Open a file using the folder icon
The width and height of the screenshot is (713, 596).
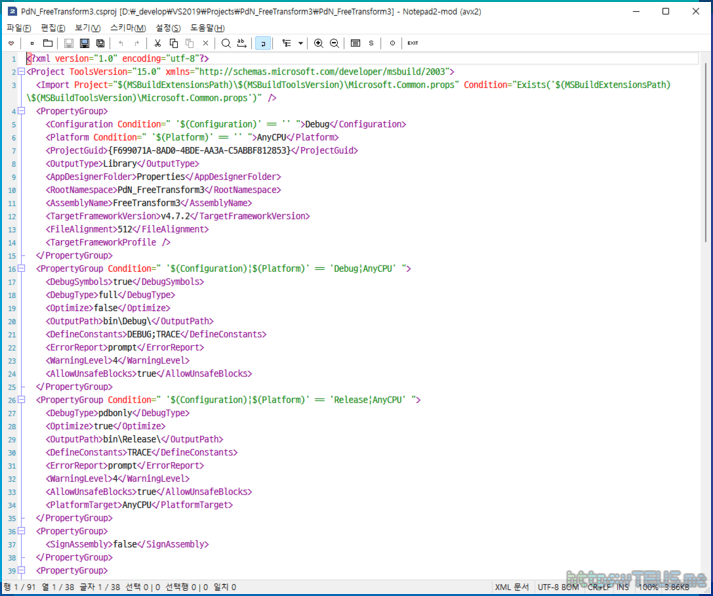point(48,43)
